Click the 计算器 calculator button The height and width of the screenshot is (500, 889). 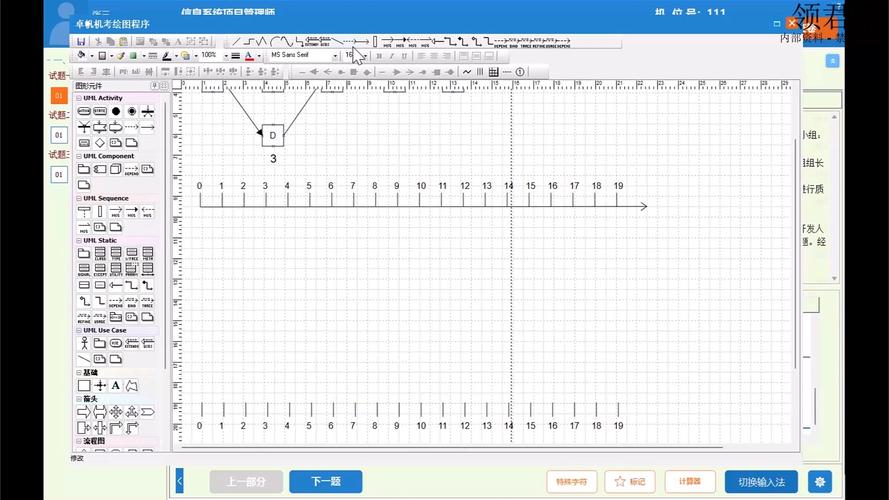pyautogui.click(x=690, y=481)
